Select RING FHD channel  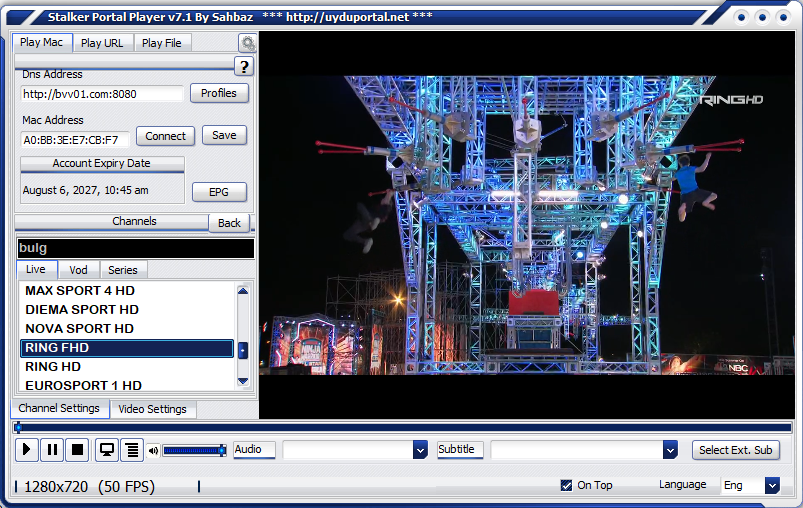(126, 348)
